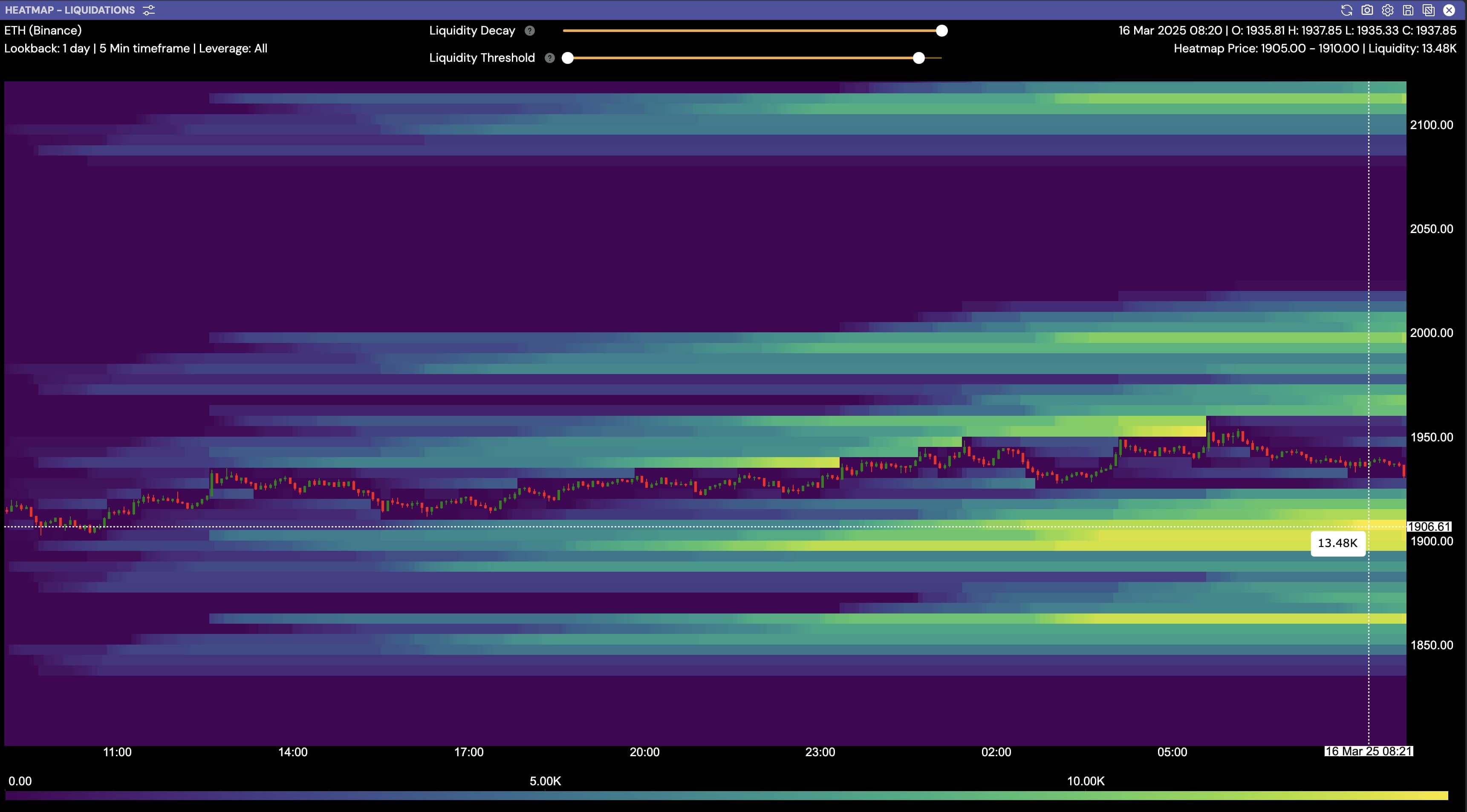This screenshot has width=1467, height=812.
Task: Show help for Liquidity Threshold
Action: click(x=549, y=58)
